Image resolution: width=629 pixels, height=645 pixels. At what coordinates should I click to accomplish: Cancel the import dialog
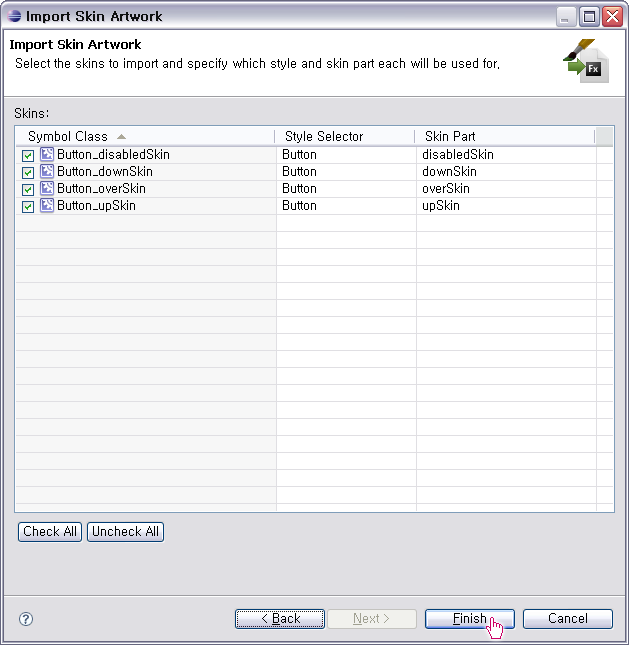(568, 619)
